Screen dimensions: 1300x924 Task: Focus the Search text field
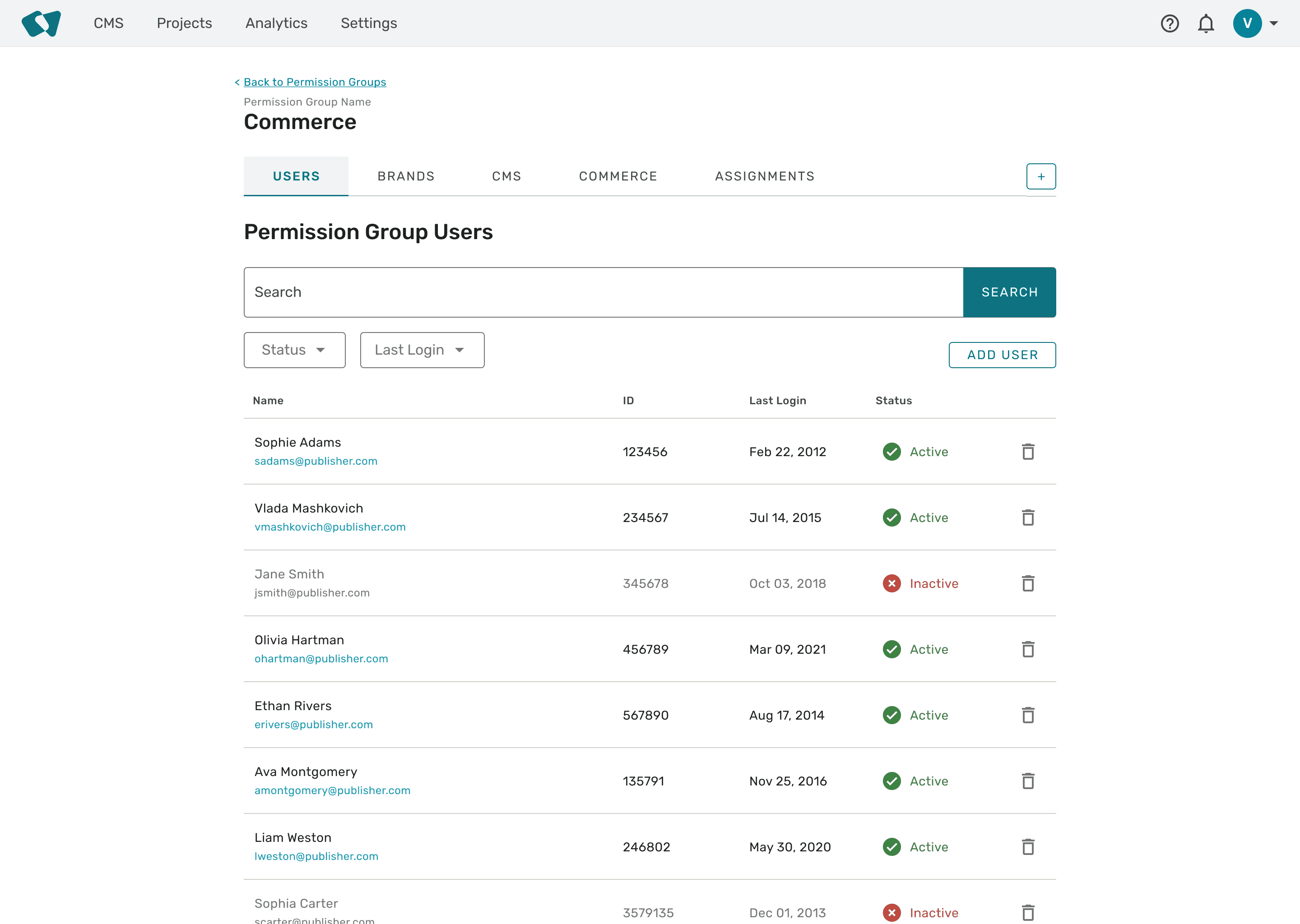coord(604,292)
